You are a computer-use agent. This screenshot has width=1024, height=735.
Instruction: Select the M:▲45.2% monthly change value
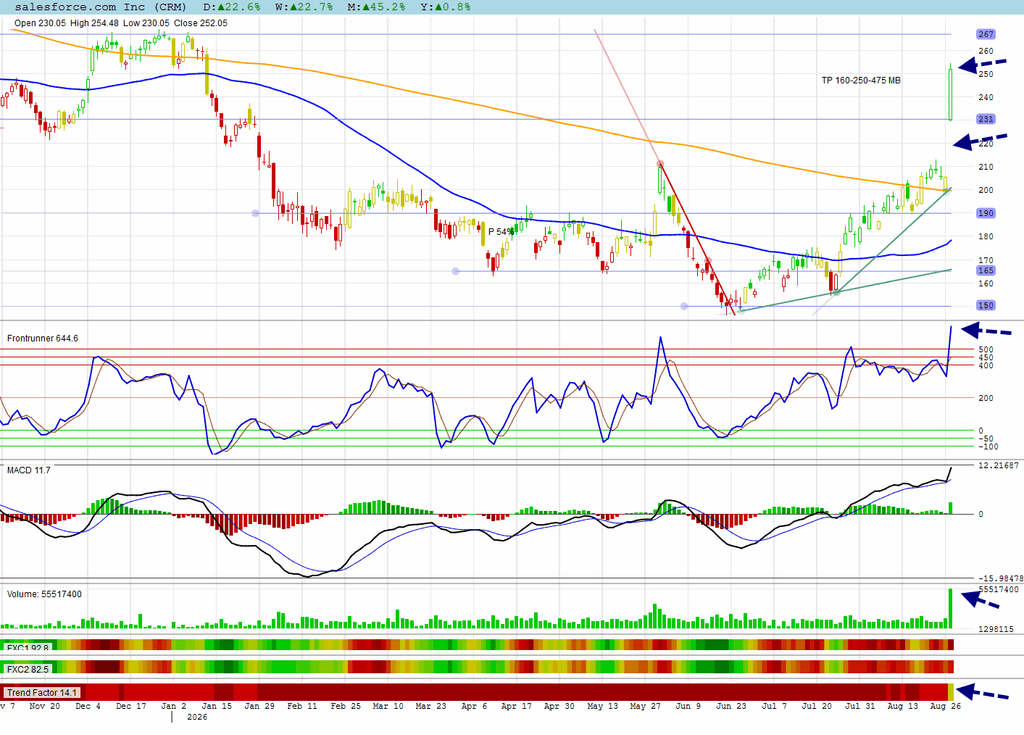click(376, 7)
